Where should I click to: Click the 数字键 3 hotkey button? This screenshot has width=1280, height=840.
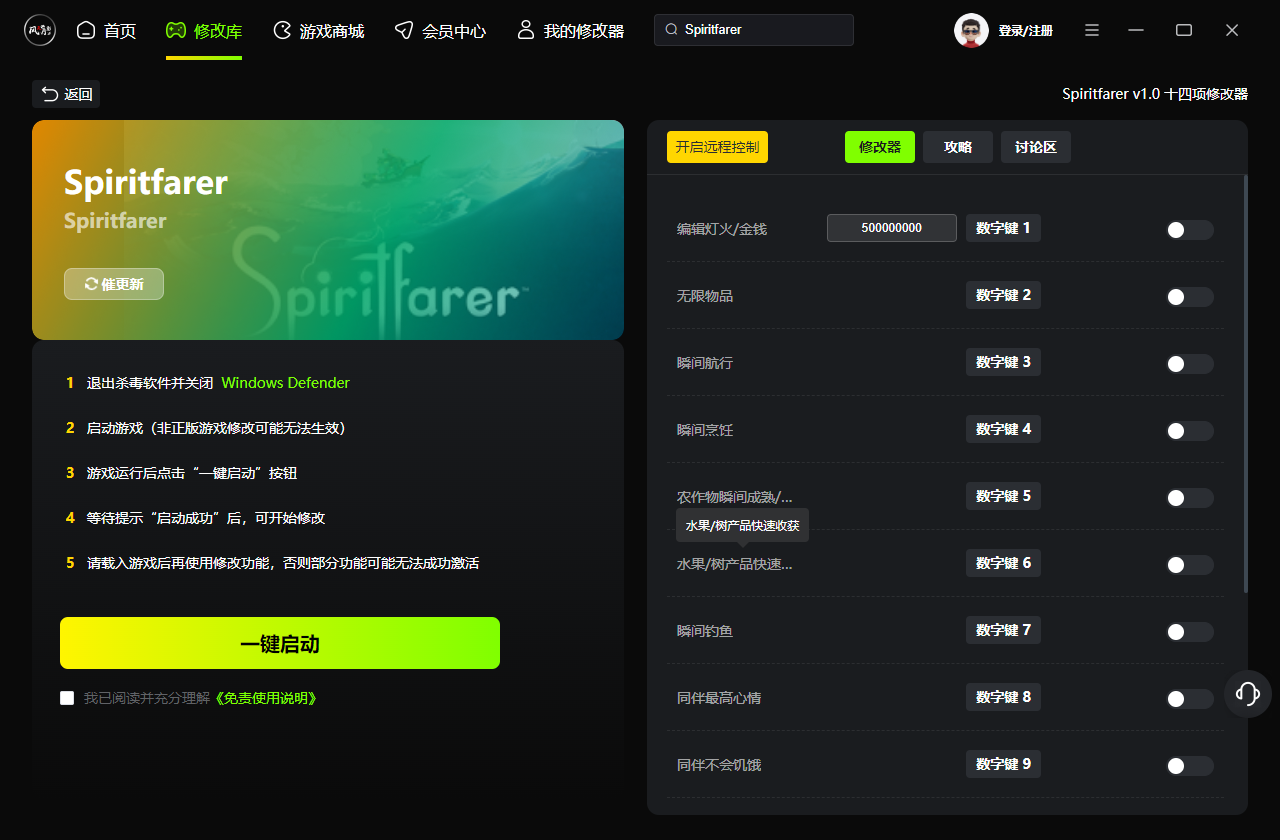[x=1003, y=362]
